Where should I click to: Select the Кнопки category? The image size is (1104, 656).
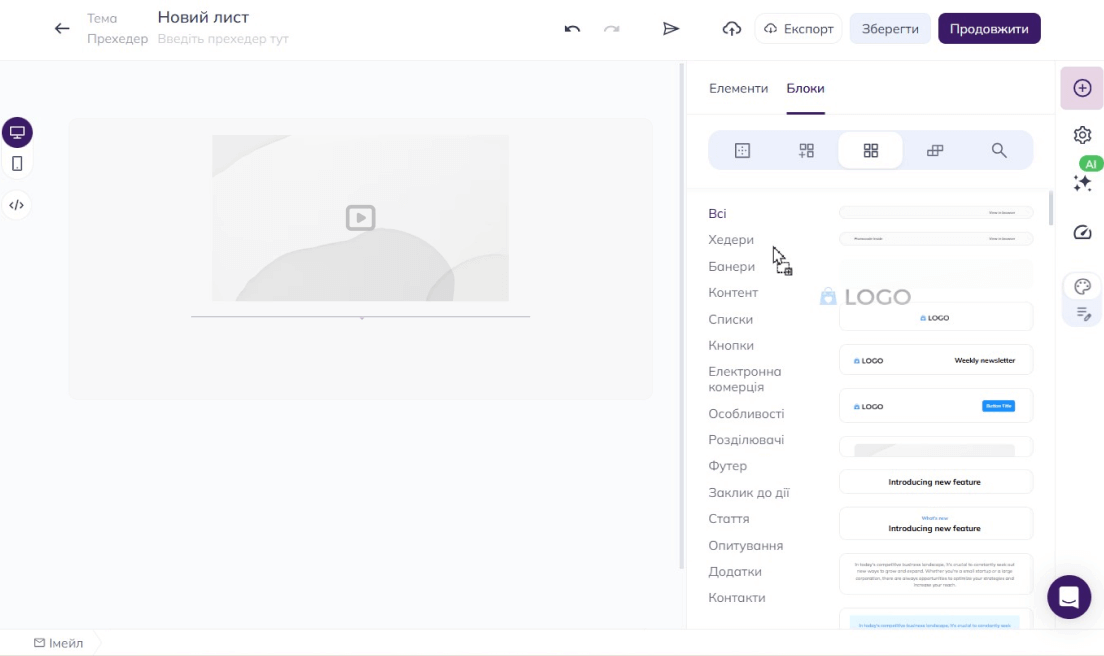[731, 346]
